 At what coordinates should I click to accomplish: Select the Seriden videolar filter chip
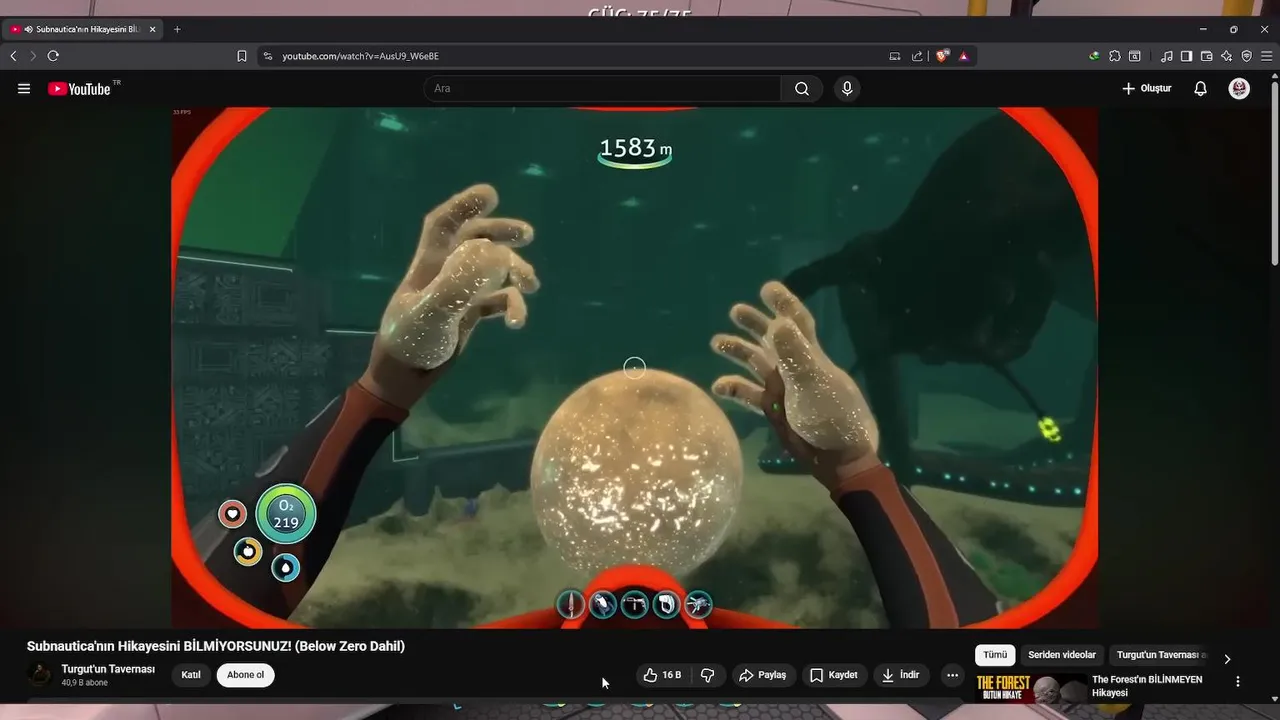1062,655
